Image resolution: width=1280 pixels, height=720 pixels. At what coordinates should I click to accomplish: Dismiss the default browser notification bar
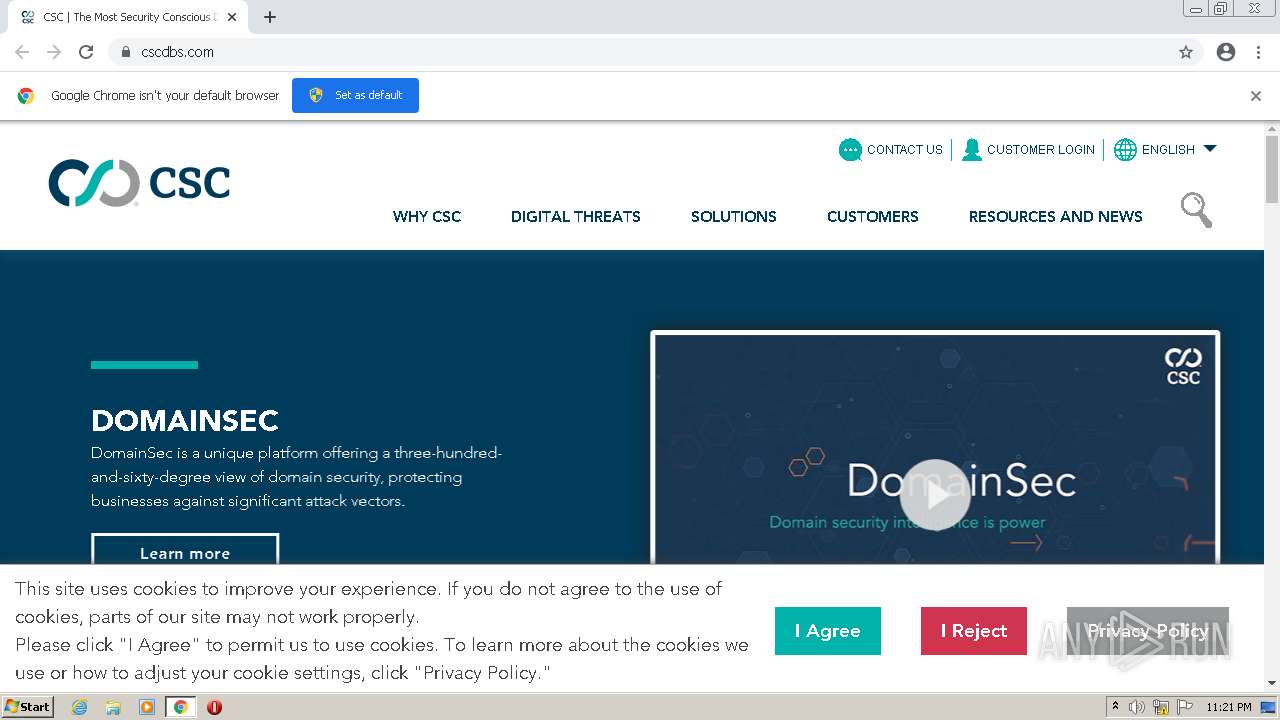1256,96
